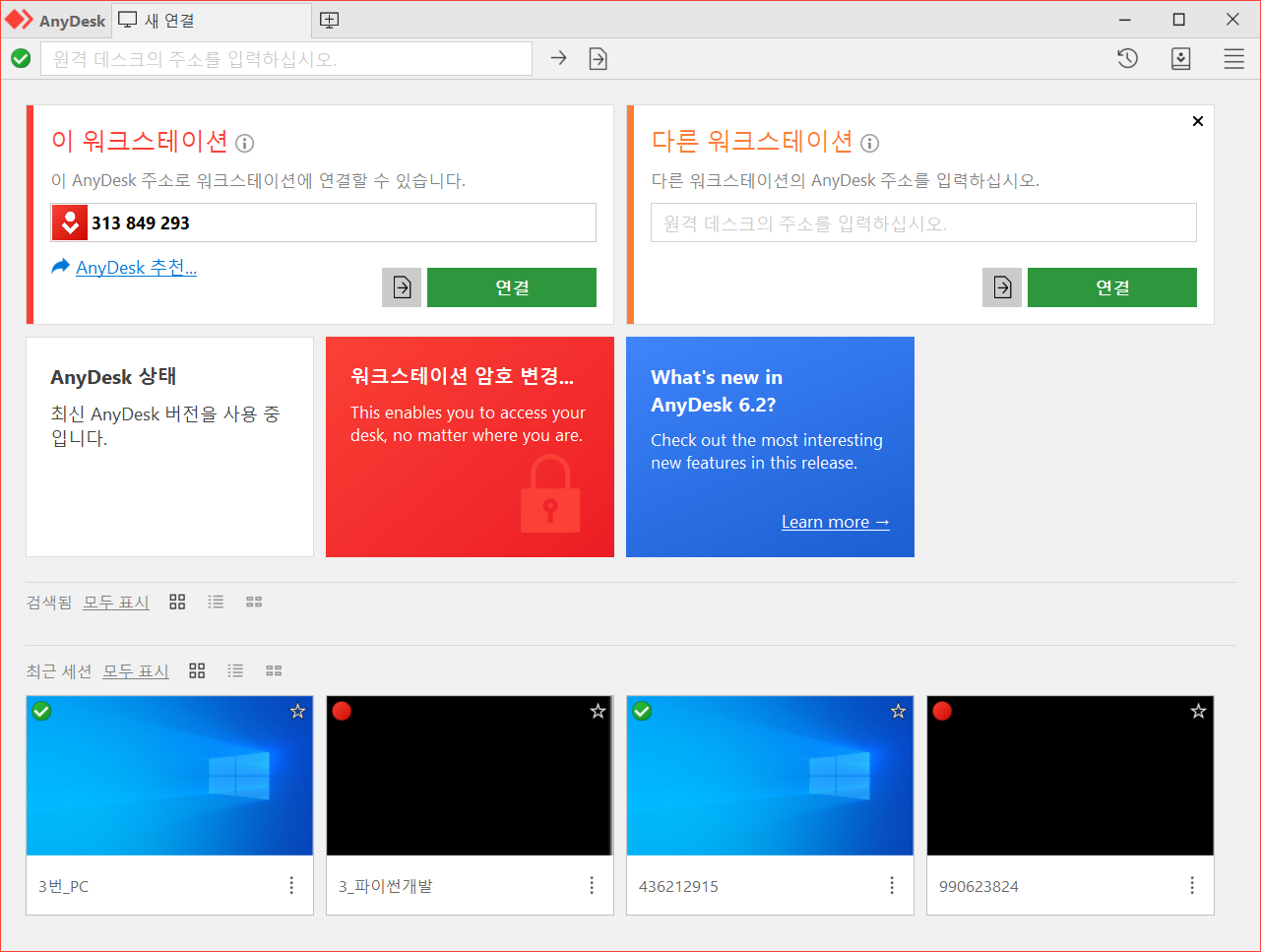Screen dimensions: 1261x952
Task: Favorite the 990623824 session with star
Action: point(1198,711)
